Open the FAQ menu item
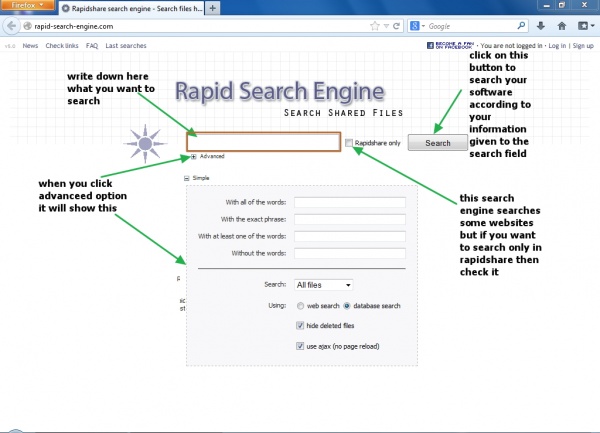 coord(92,46)
